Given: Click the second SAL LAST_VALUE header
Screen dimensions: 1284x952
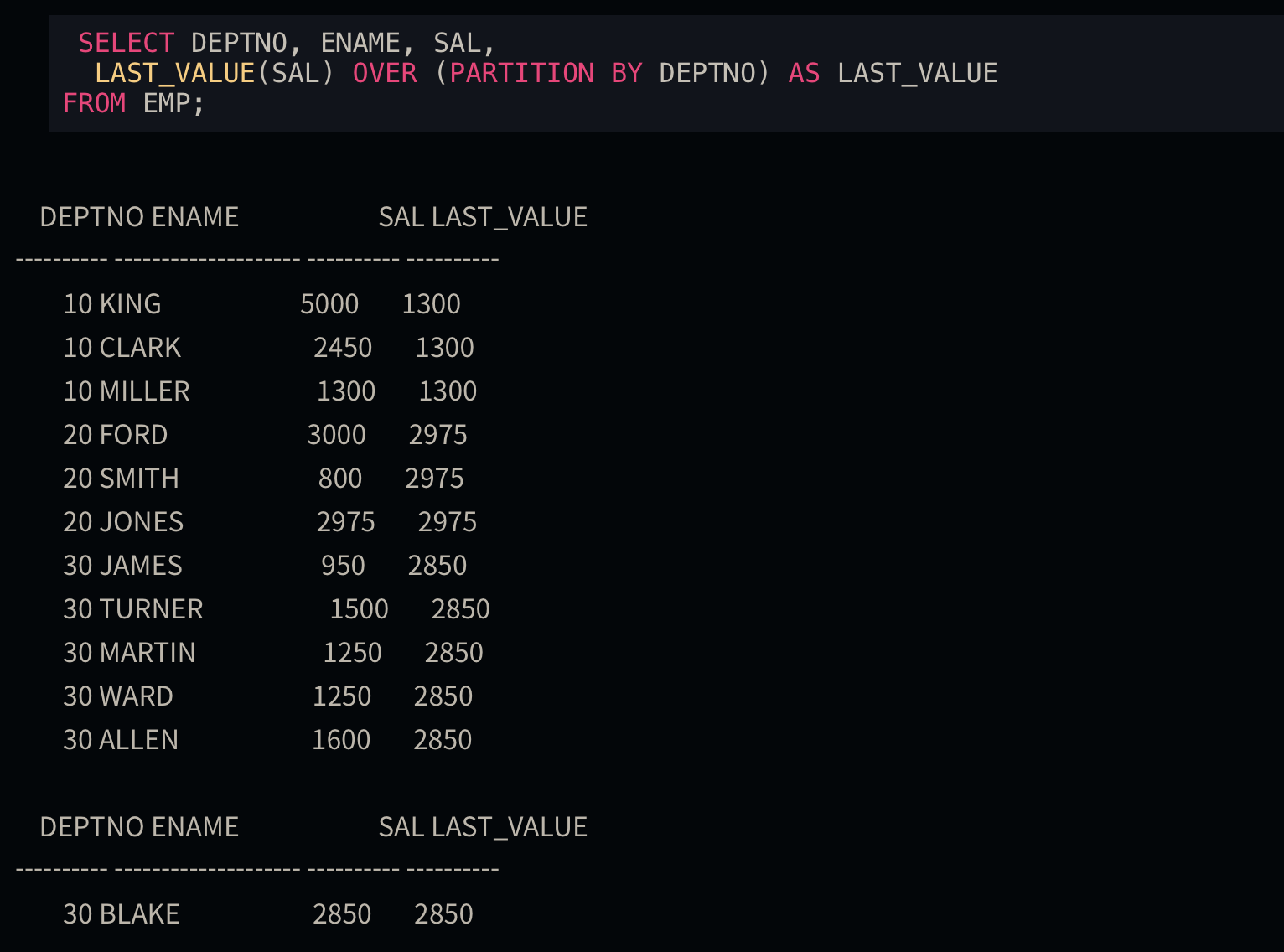Looking at the screenshot, I should click(483, 826).
